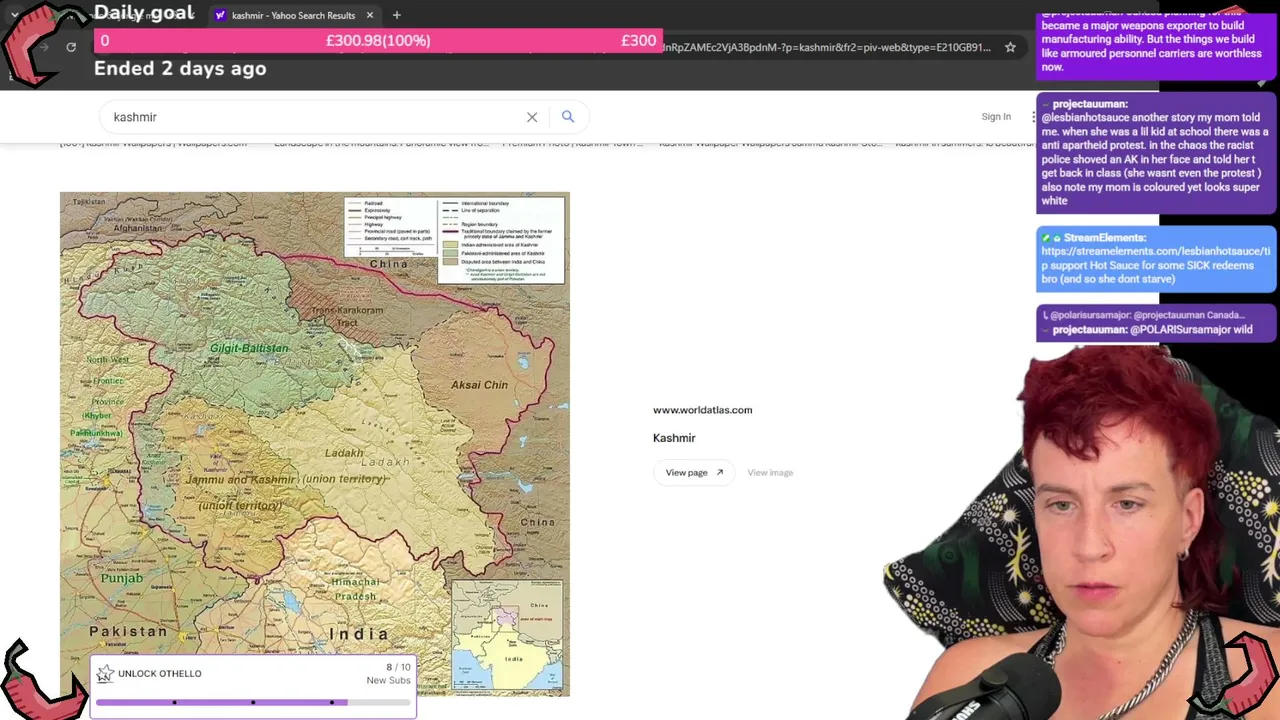Image resolution: width=1280 pixels, height=720 pixels.
Task: Open the Sign In link
Action: click(x=996, y=117)
